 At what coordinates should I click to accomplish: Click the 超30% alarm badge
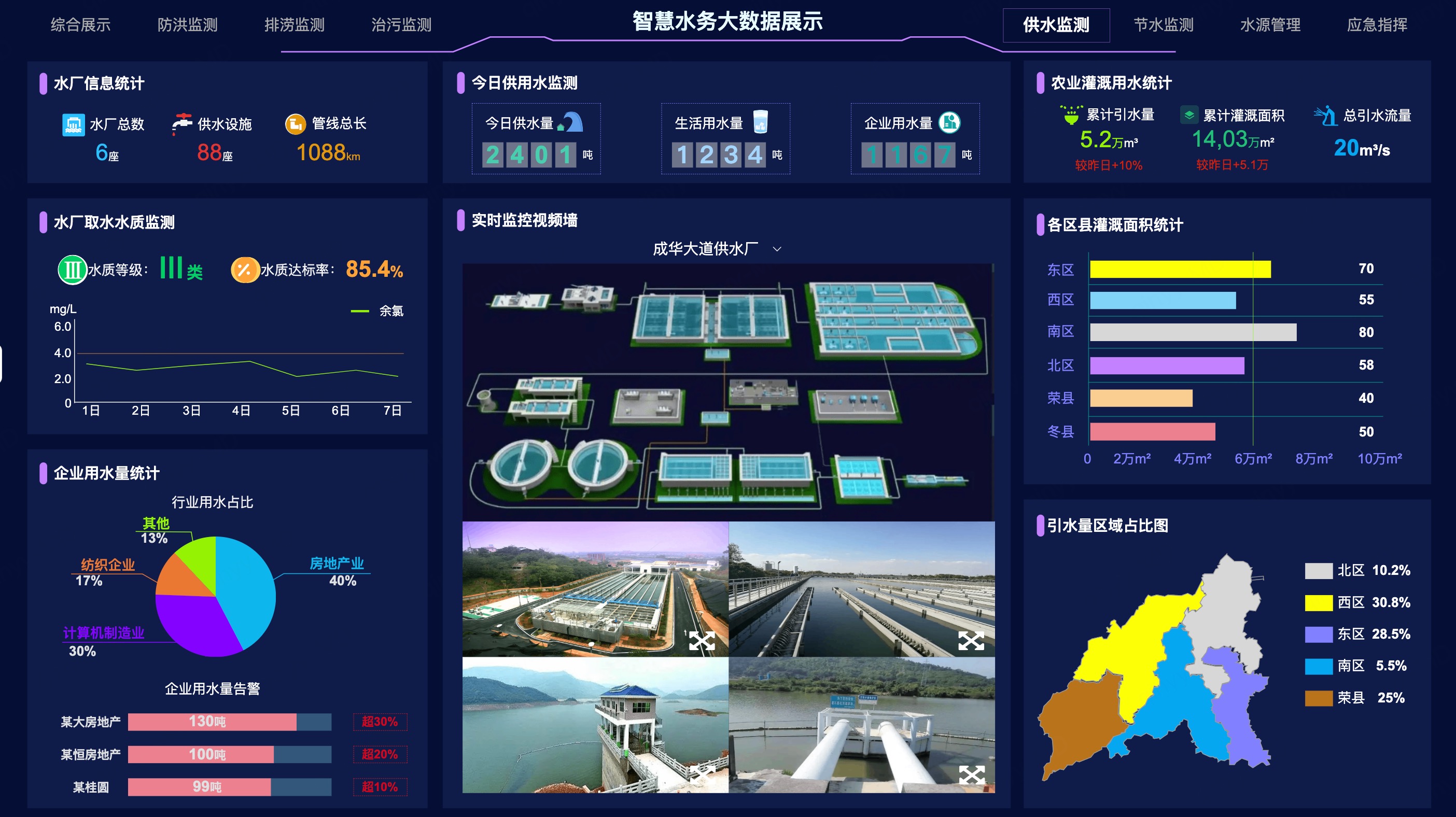tap(380, 722)
